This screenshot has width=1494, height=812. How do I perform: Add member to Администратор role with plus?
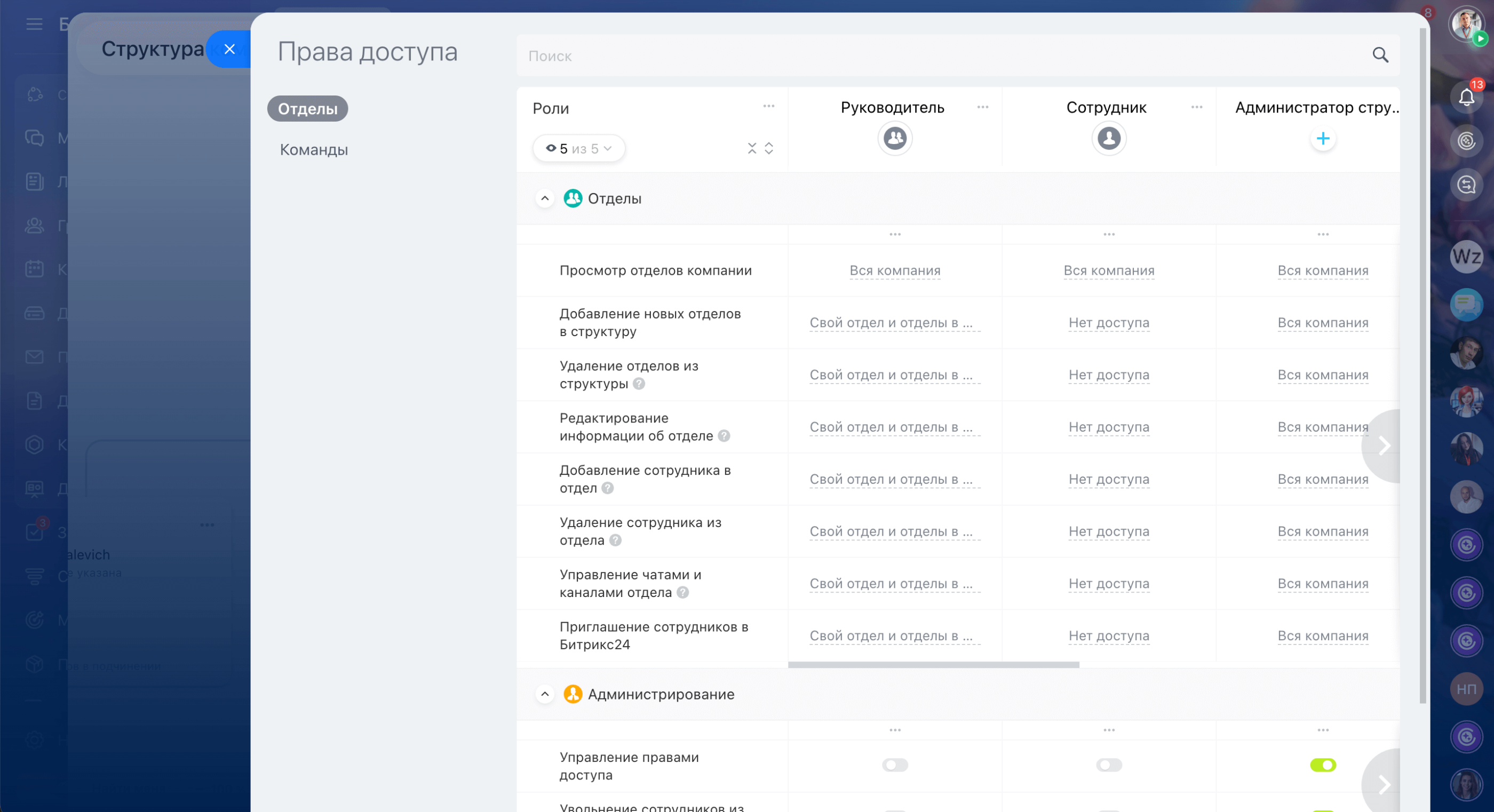1322,138
